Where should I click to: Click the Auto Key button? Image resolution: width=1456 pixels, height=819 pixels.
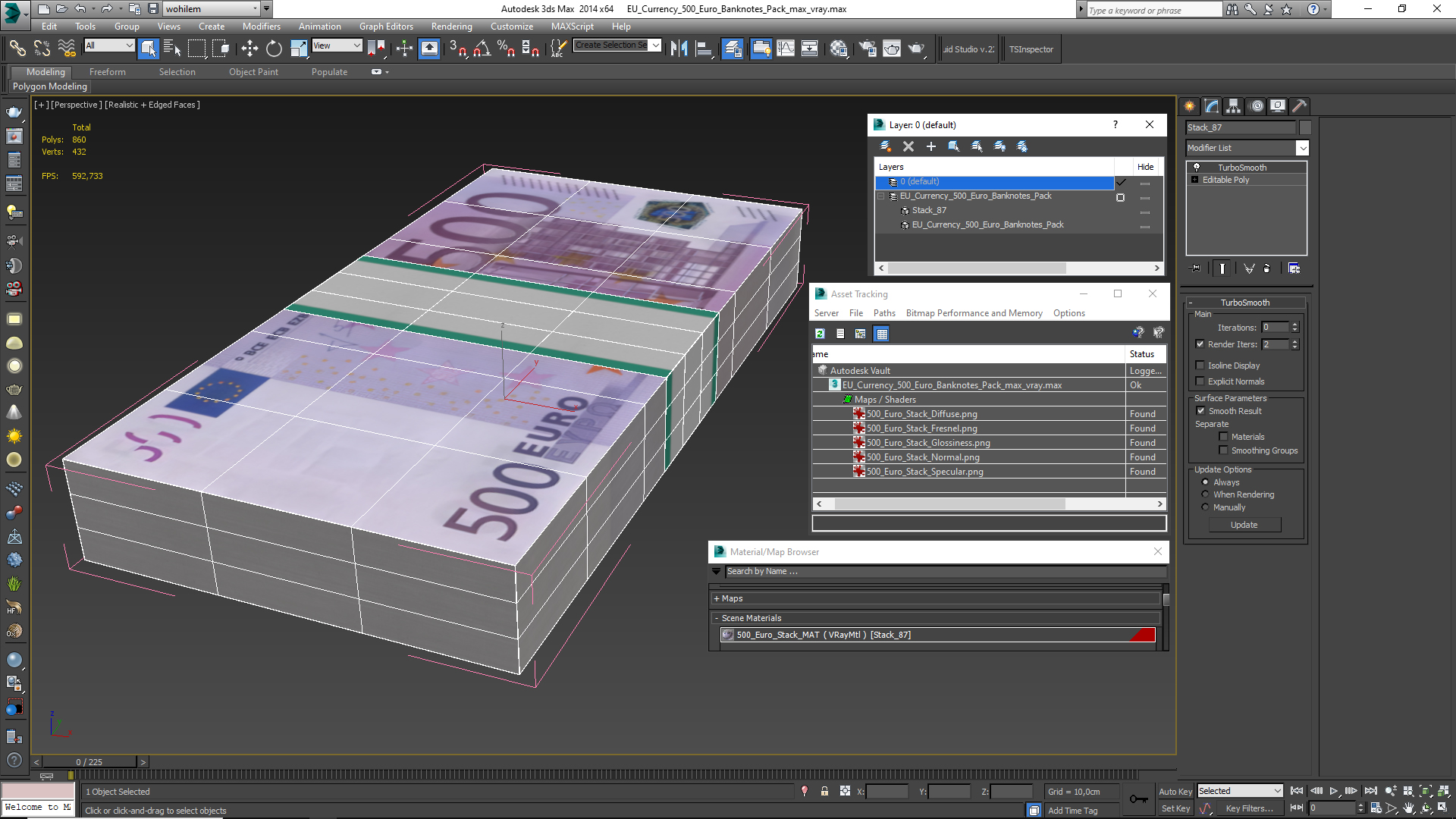(1175, 791)
